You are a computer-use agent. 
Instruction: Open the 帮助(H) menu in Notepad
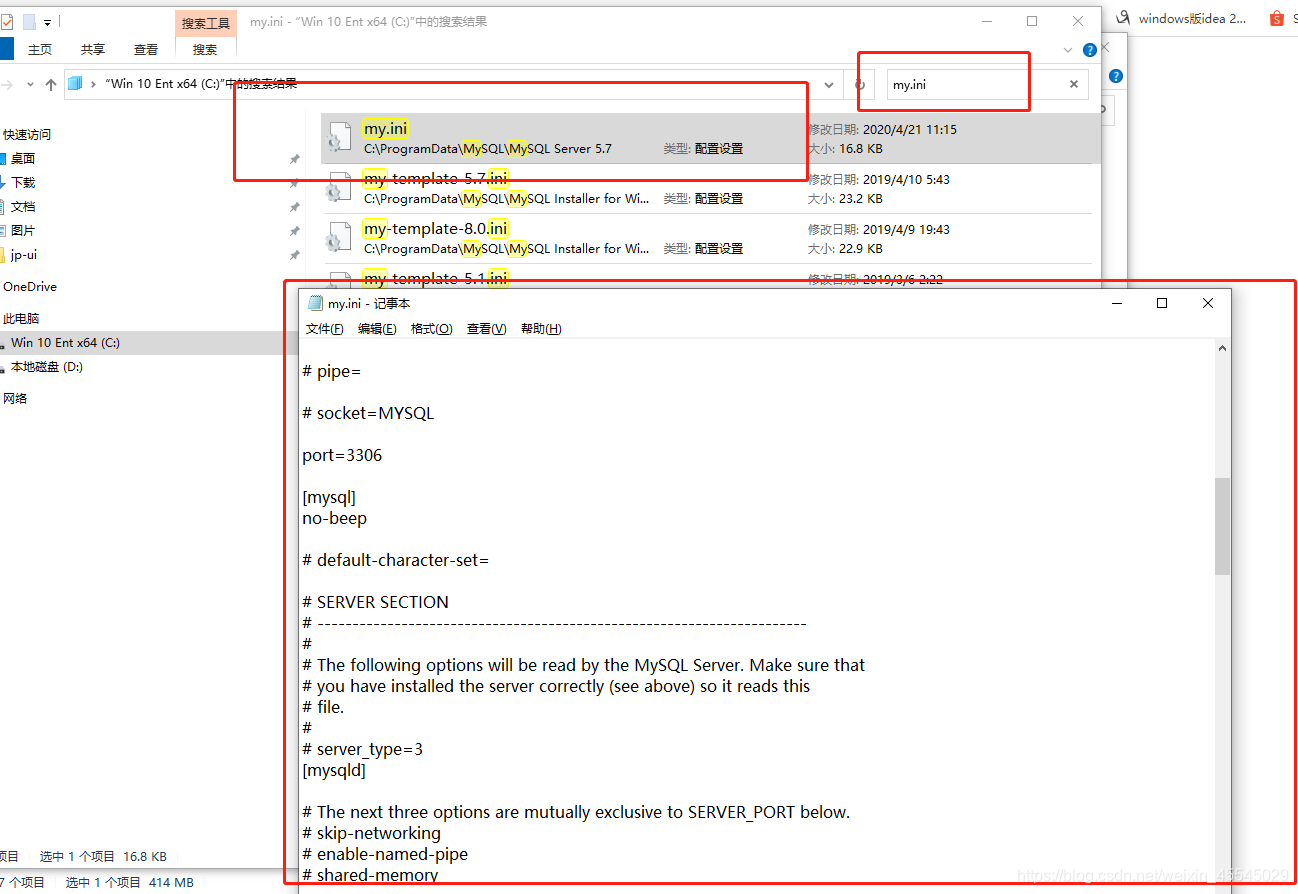click(541, 328)
